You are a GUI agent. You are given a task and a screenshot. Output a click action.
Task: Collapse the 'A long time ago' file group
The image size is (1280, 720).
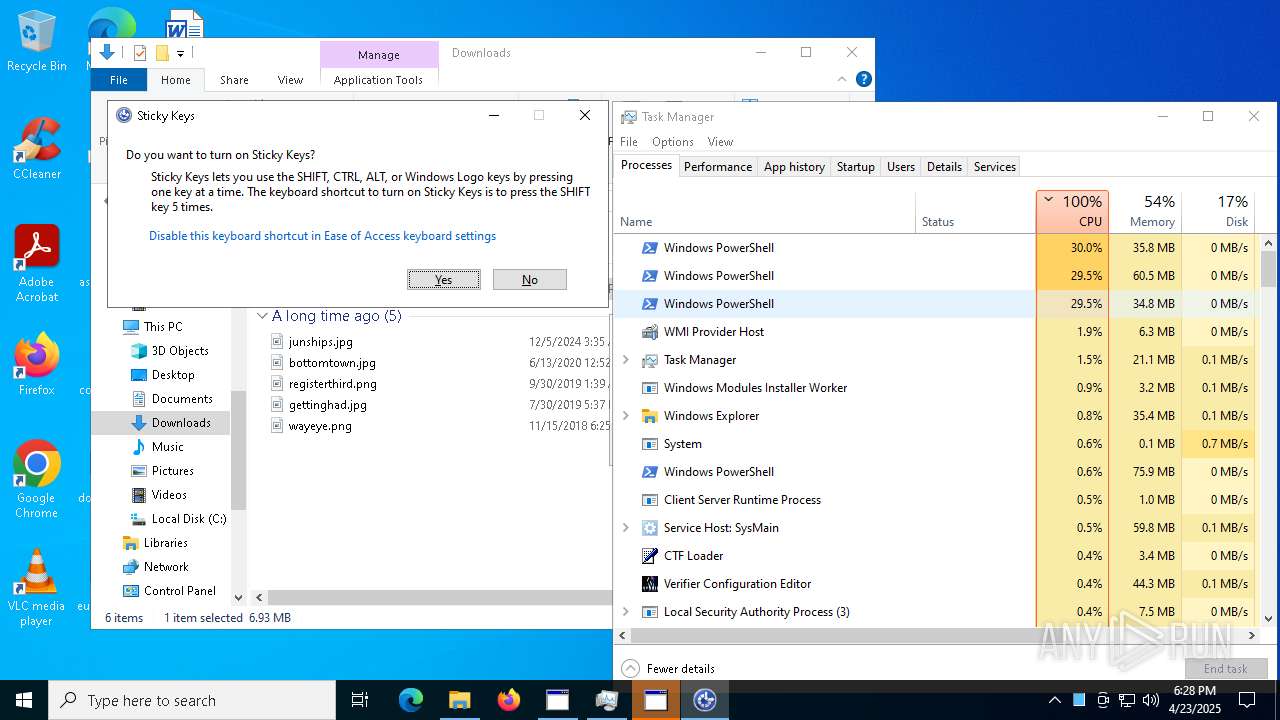coord(262,316)
